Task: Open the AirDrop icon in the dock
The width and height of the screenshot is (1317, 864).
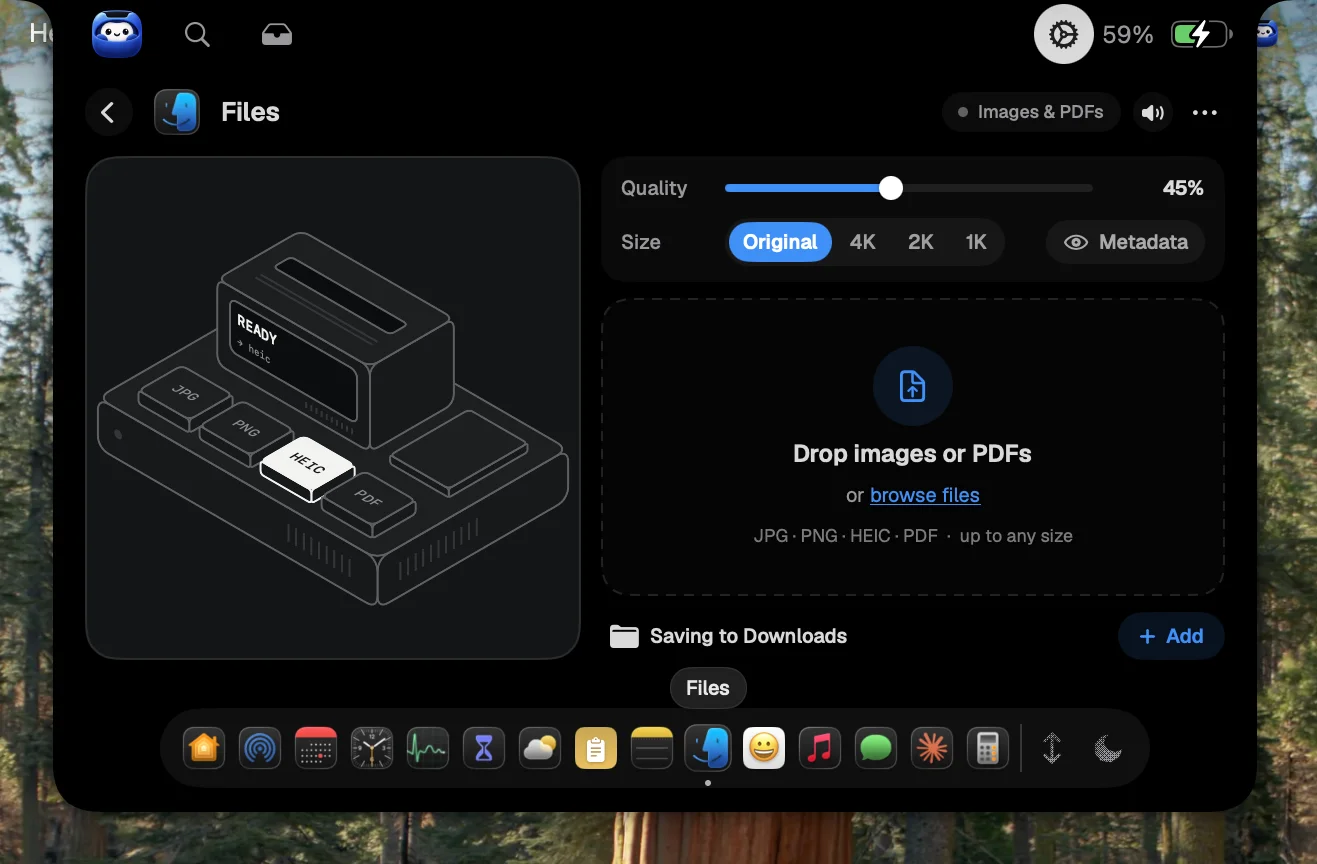Action: click(260, 748)
